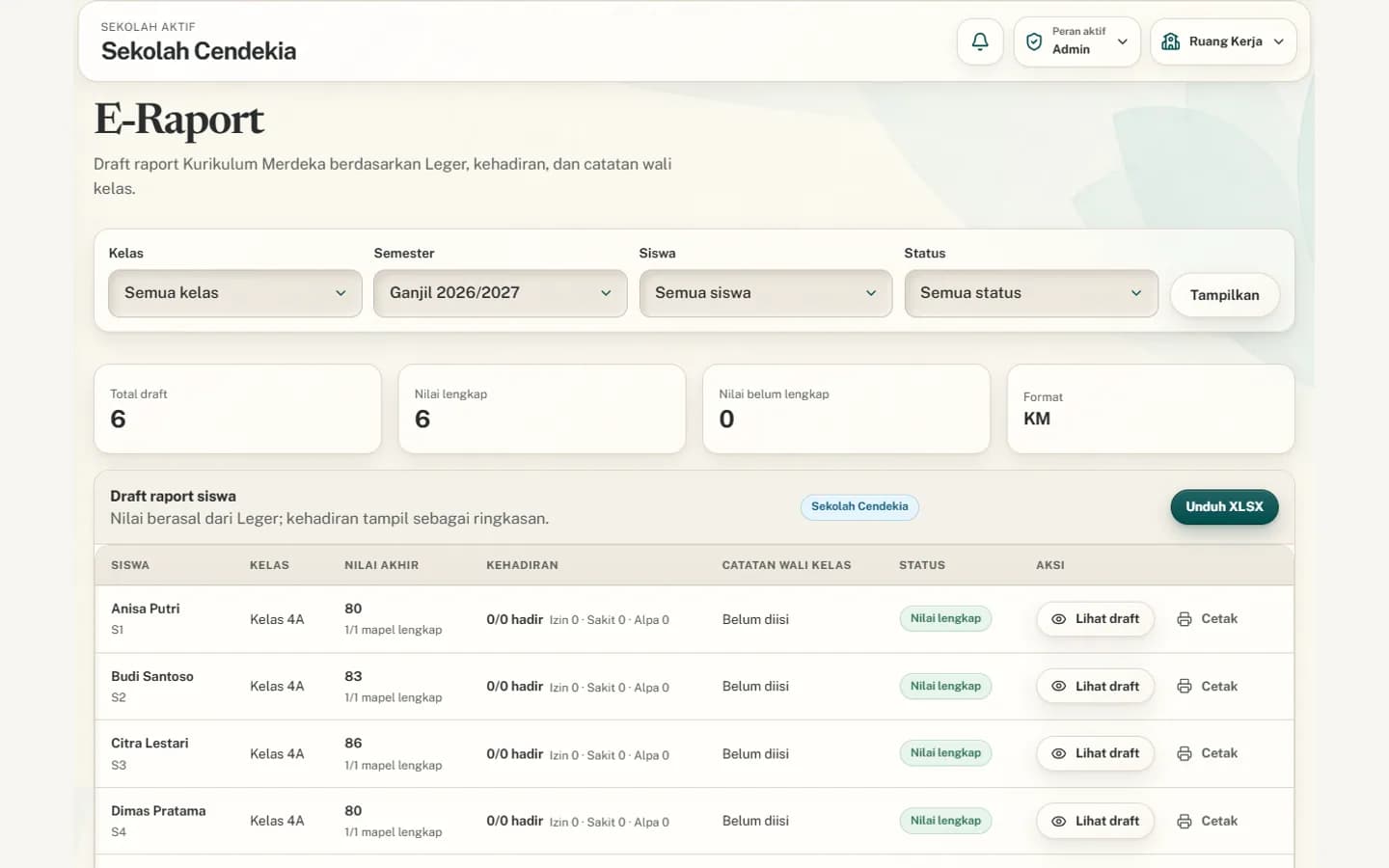View draft for Dimas Pratama
The width and height of the screenshot is (1389, 868).
tap(1096, 821)
